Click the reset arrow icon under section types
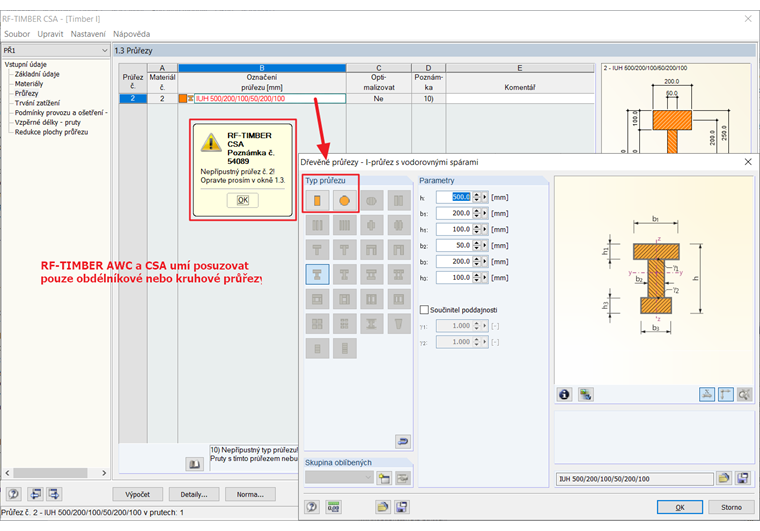 tap(403, 441)
